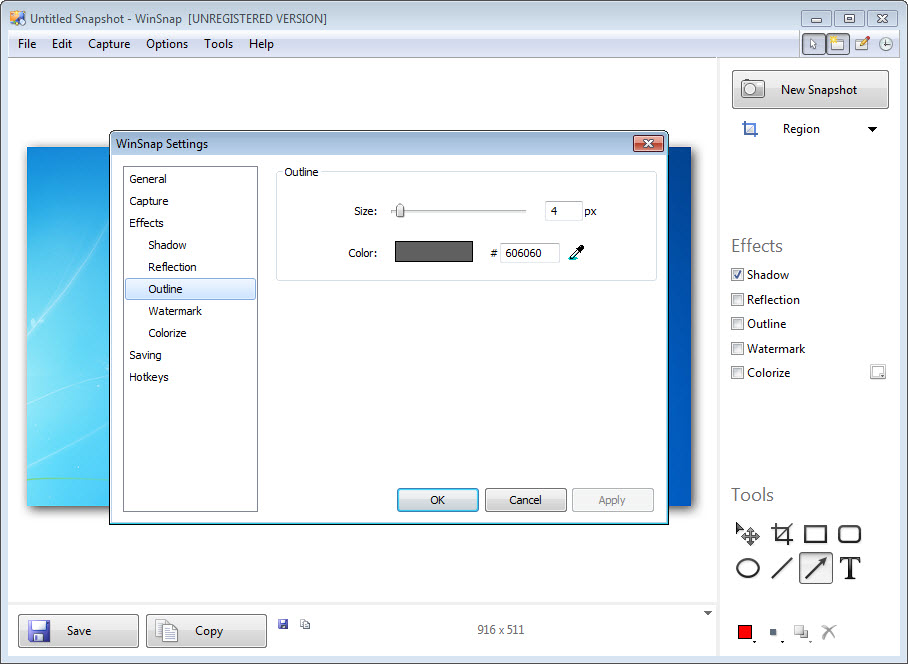This screenshot has height=664, width=908.
Task: Click the Apply button in settings
Action: (613, 500)
